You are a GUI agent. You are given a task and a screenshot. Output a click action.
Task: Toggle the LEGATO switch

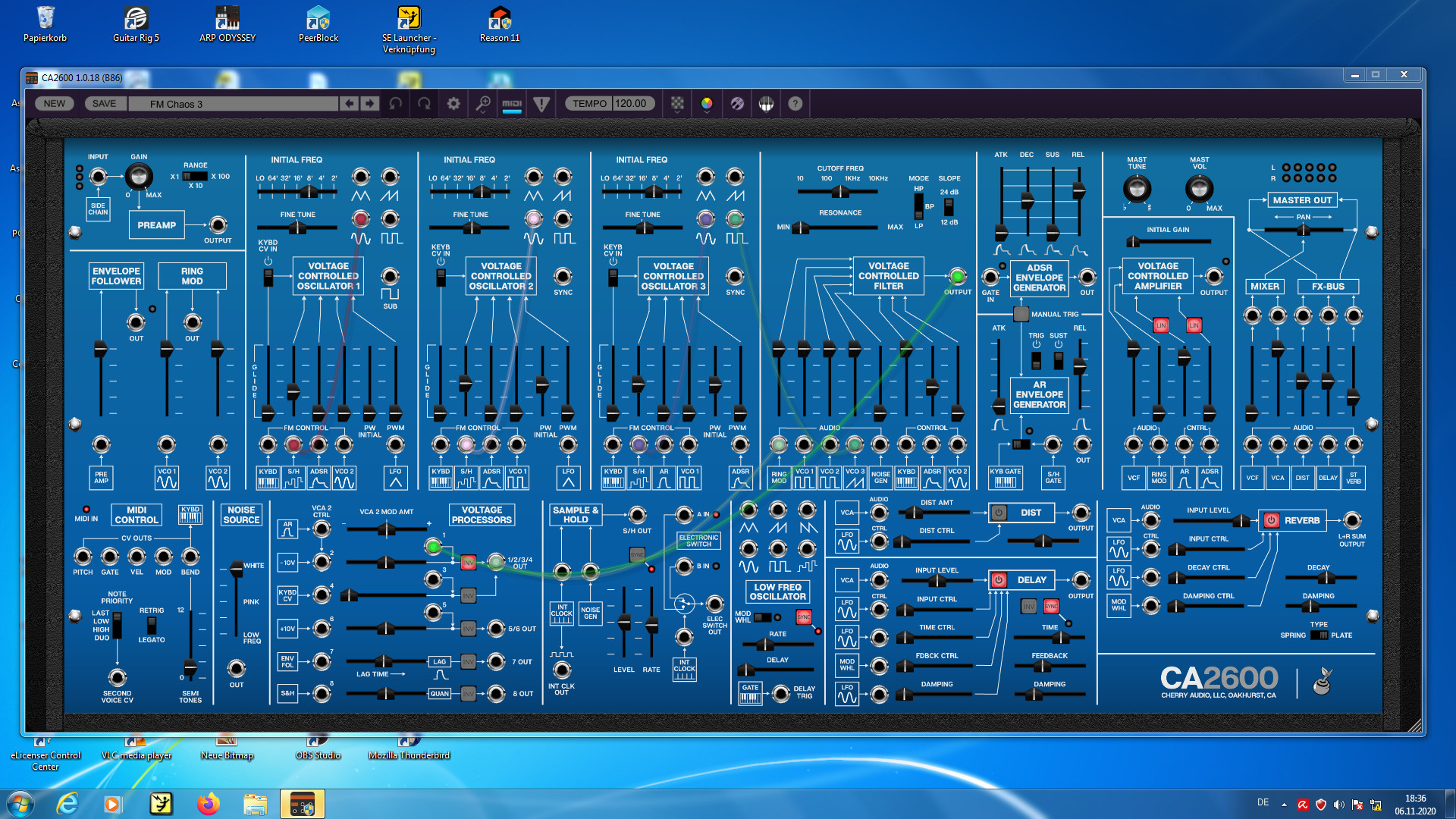(x=152, y=625)
